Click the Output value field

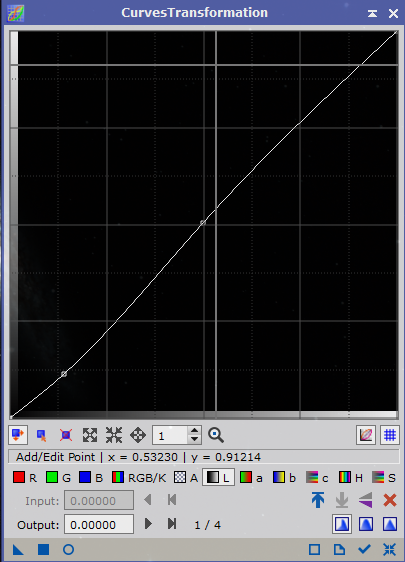tap(99, 525)
